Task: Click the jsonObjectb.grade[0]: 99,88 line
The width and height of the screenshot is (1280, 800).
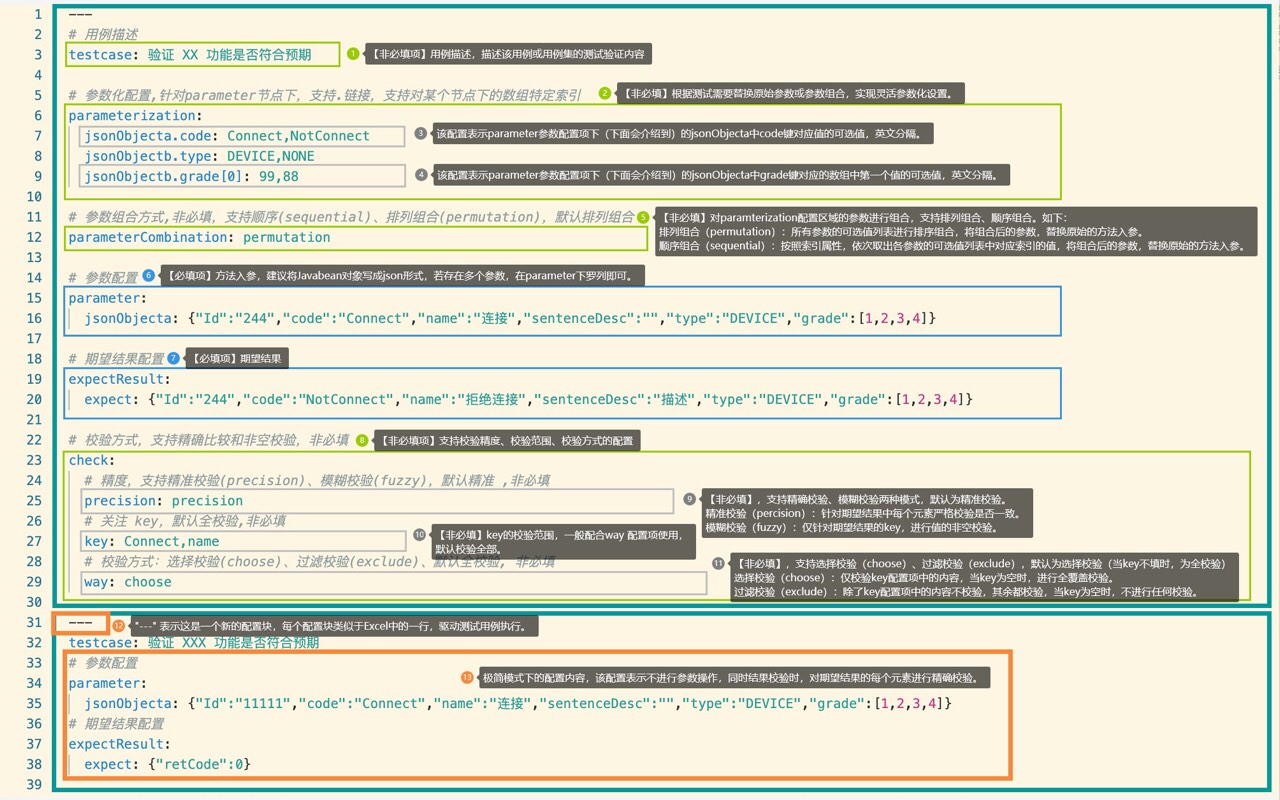Action: click(x=242, y=176)
